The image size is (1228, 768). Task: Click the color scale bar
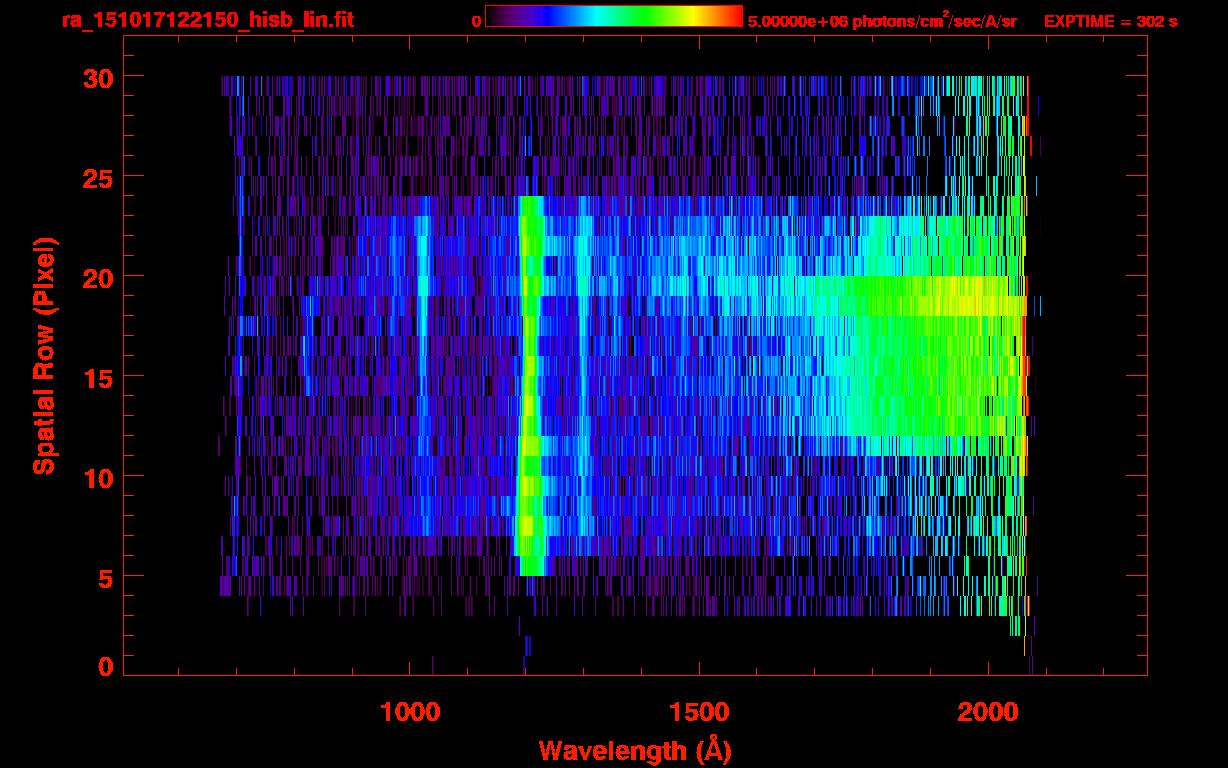[614, 16]
